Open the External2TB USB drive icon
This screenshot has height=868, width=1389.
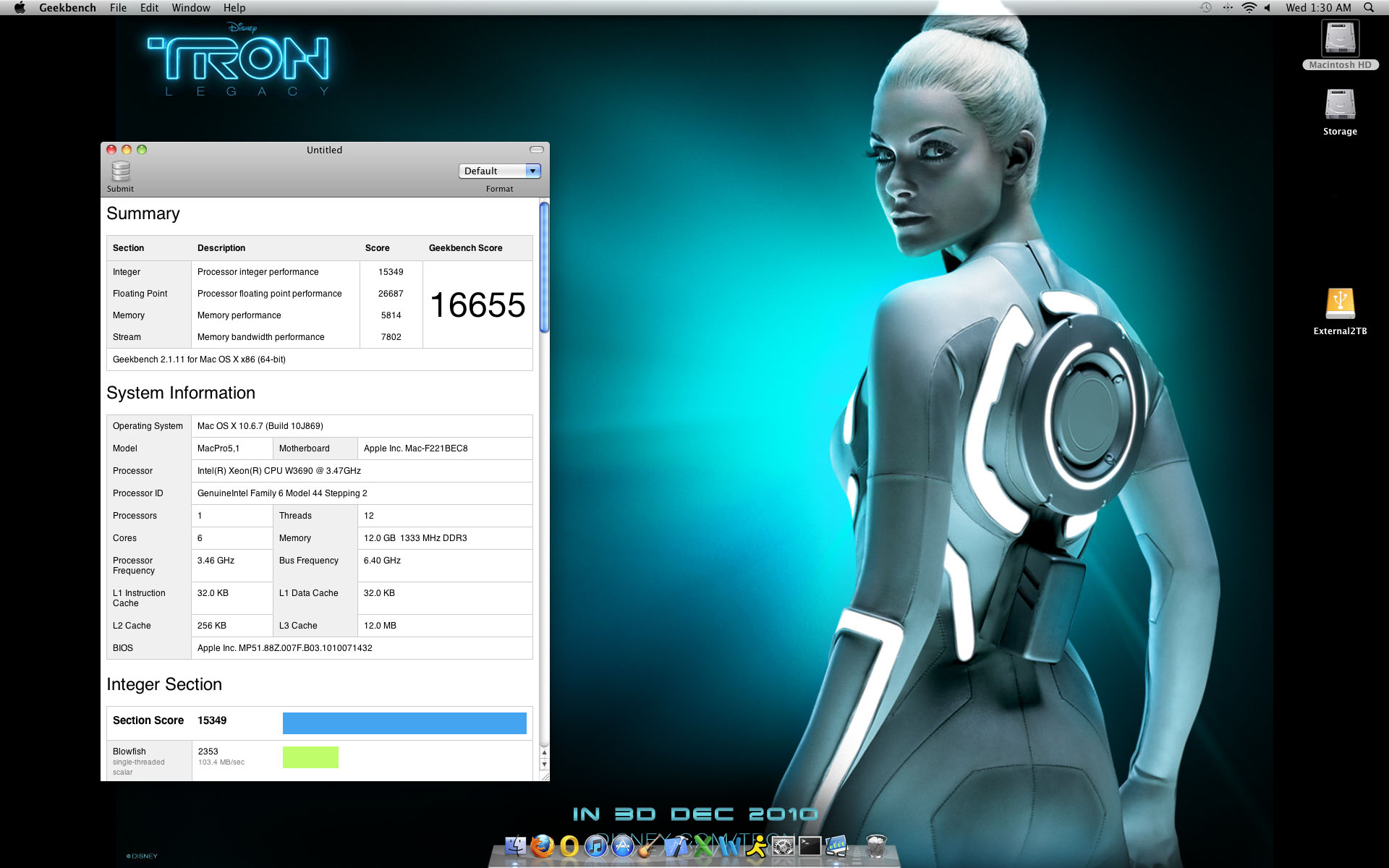coord(1340,304)
